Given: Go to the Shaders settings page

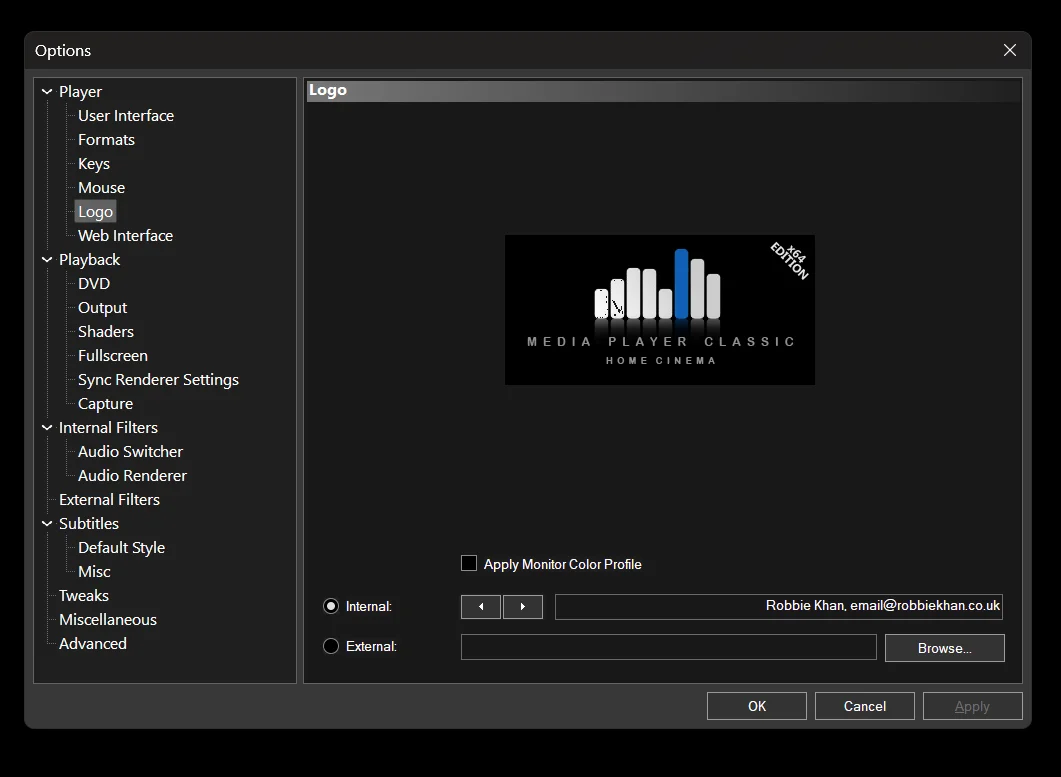Looking at the screenshot, I should pyautogui.click(x=106, y=332).
